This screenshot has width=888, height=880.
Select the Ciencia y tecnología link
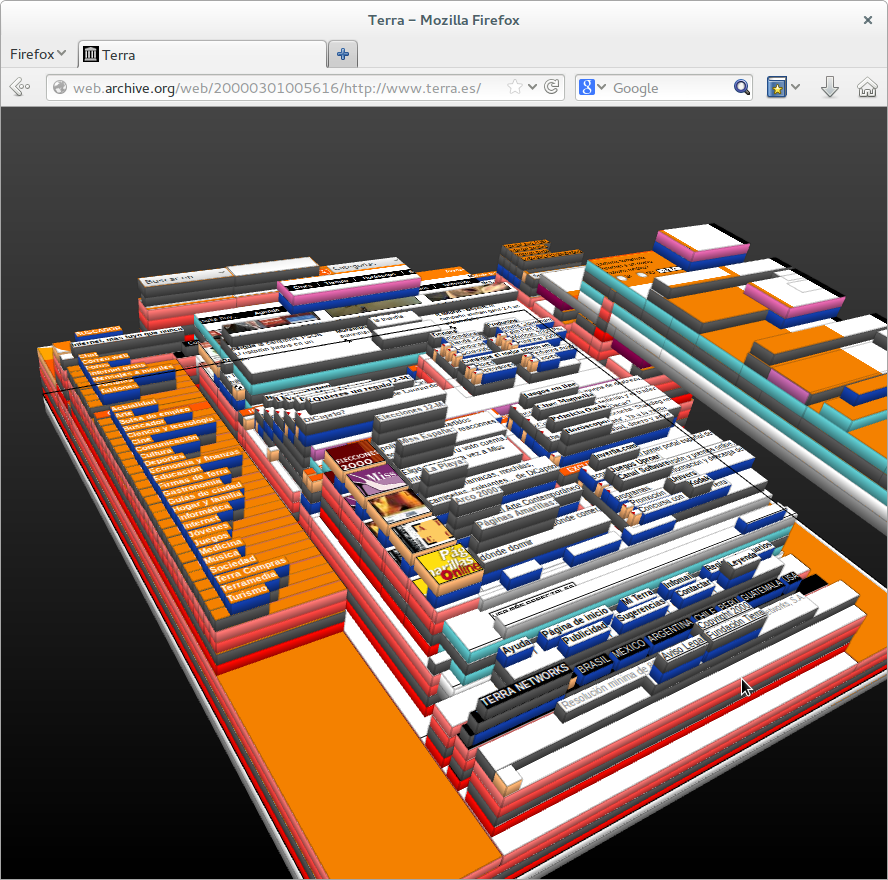tap(171, 426)
